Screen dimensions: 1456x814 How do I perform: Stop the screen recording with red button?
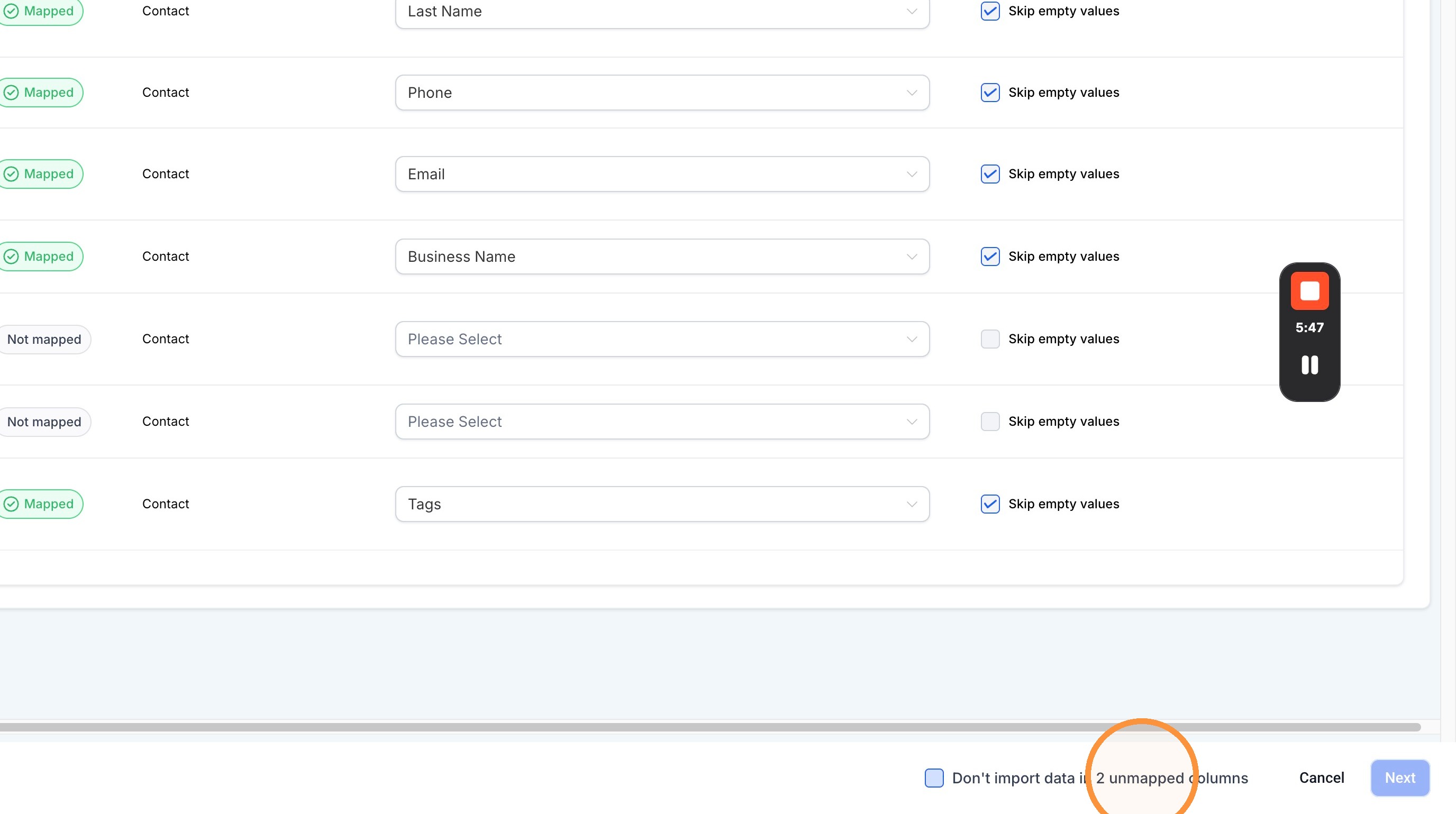tap(1309, 291)
